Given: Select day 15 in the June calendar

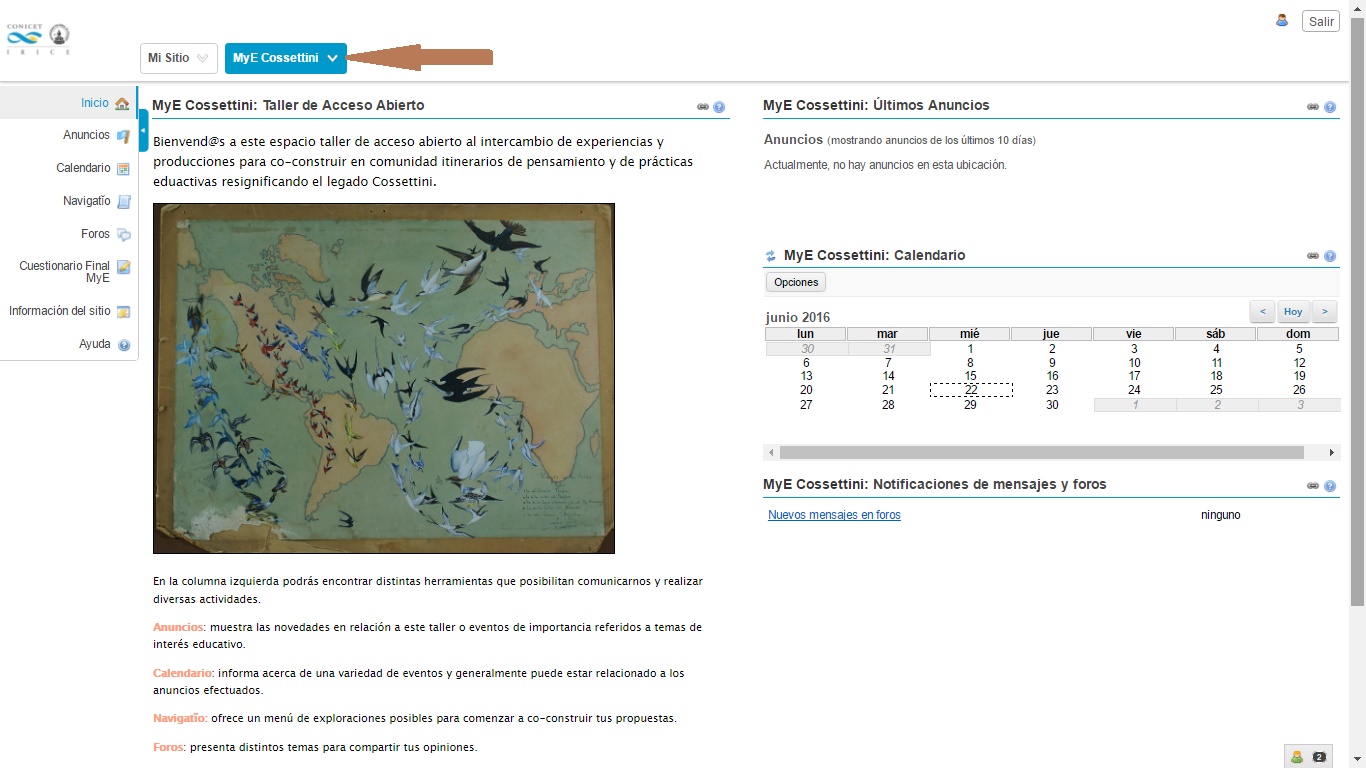Looking at the screenshot, I should (x=970, y=376).
